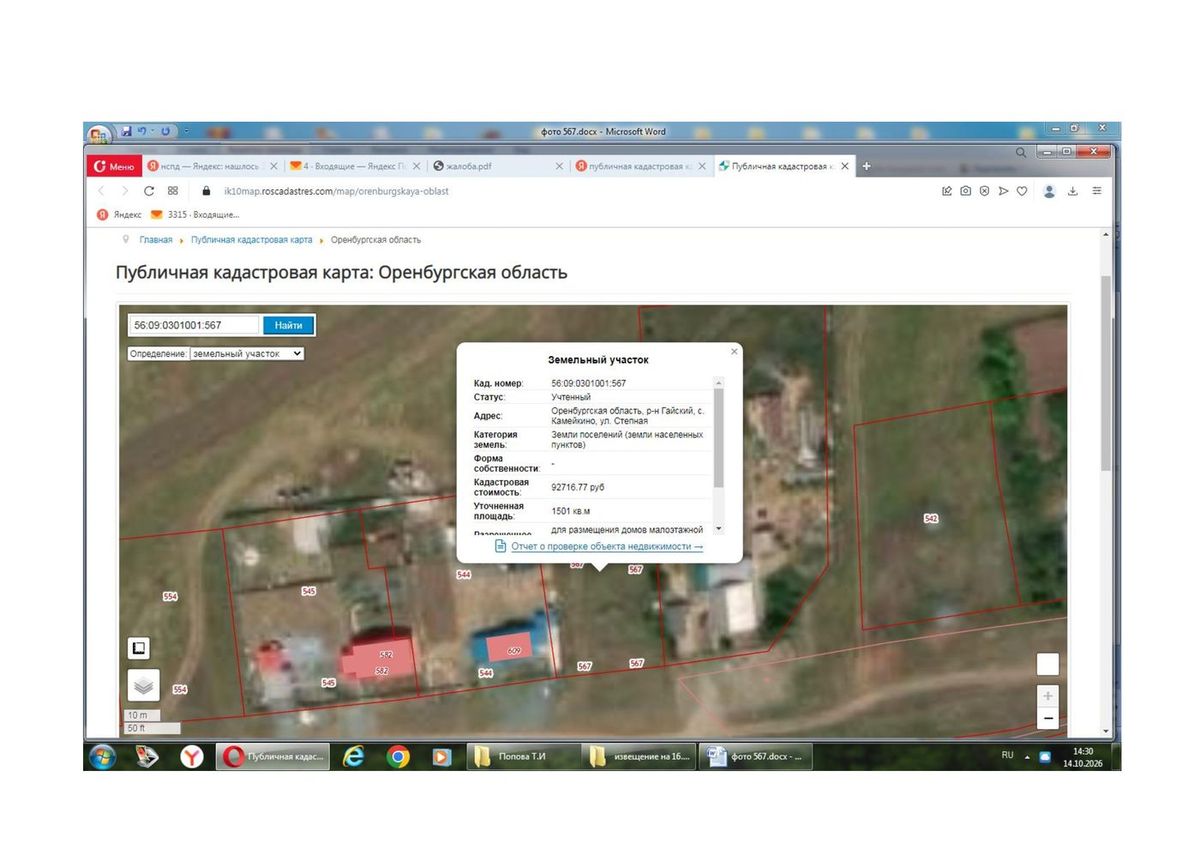1200x849 pixels.
Task: Open the Opera Меню button
Action: (x=114, y=166)
